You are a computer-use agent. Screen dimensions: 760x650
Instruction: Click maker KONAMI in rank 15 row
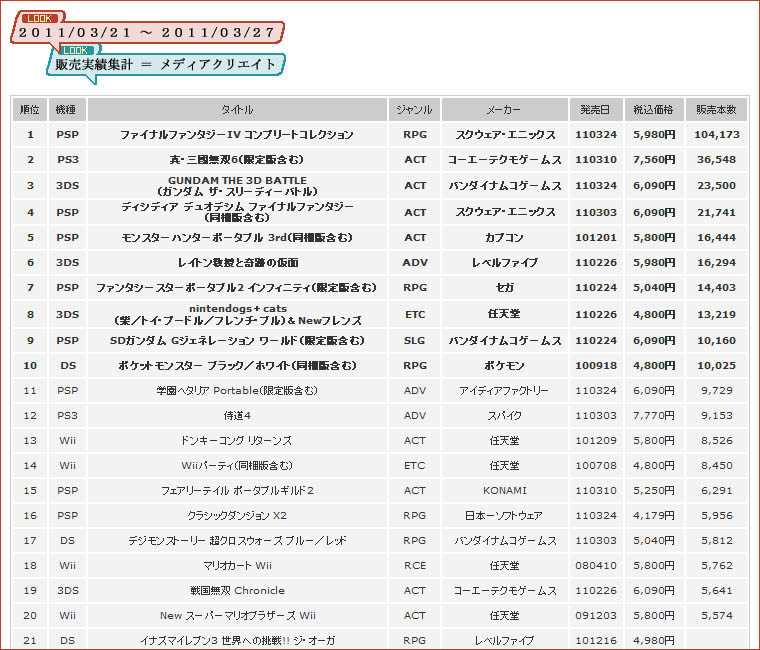point(505,491)
